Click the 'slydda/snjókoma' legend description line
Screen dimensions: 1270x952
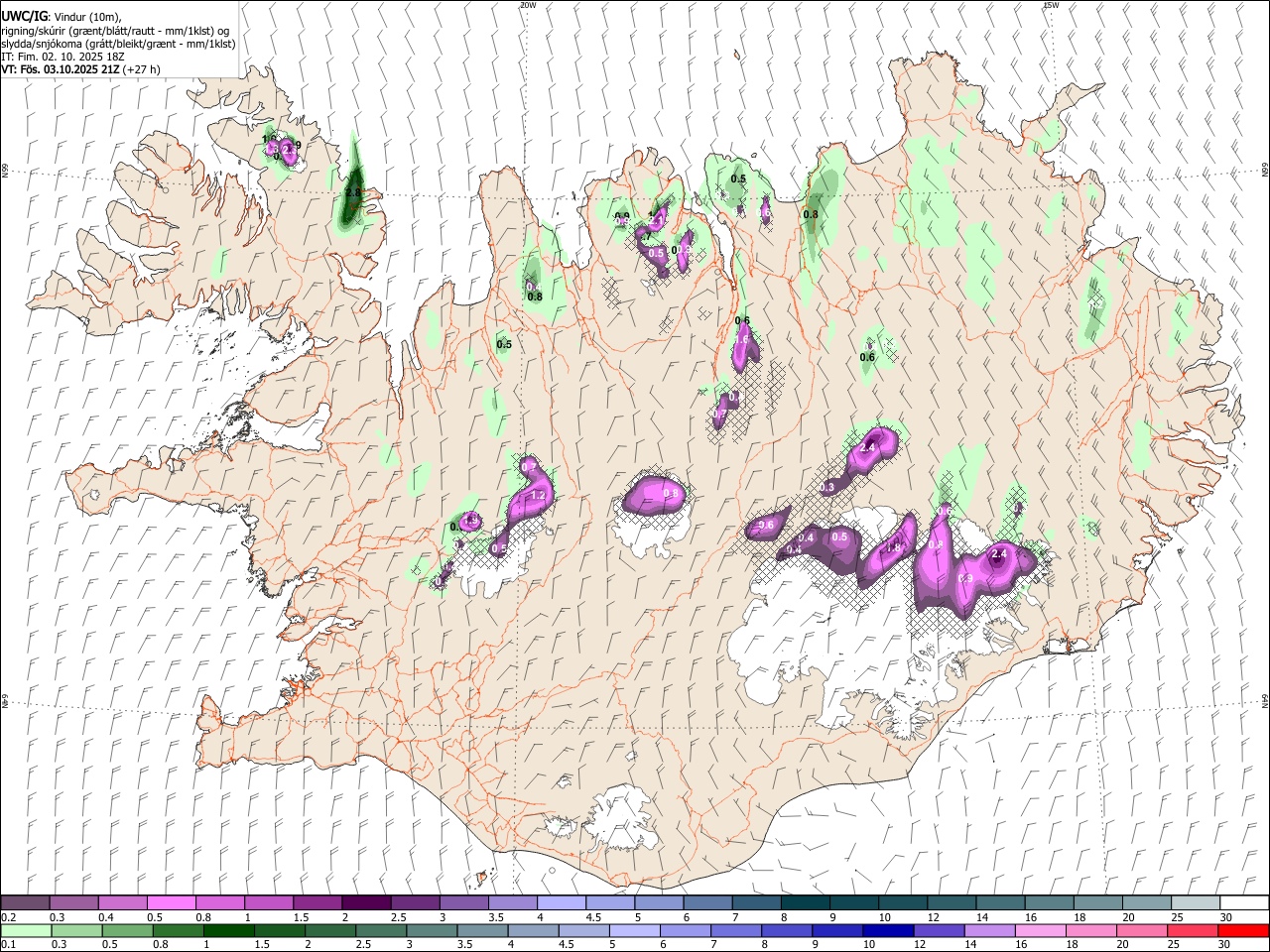point(118,44)
